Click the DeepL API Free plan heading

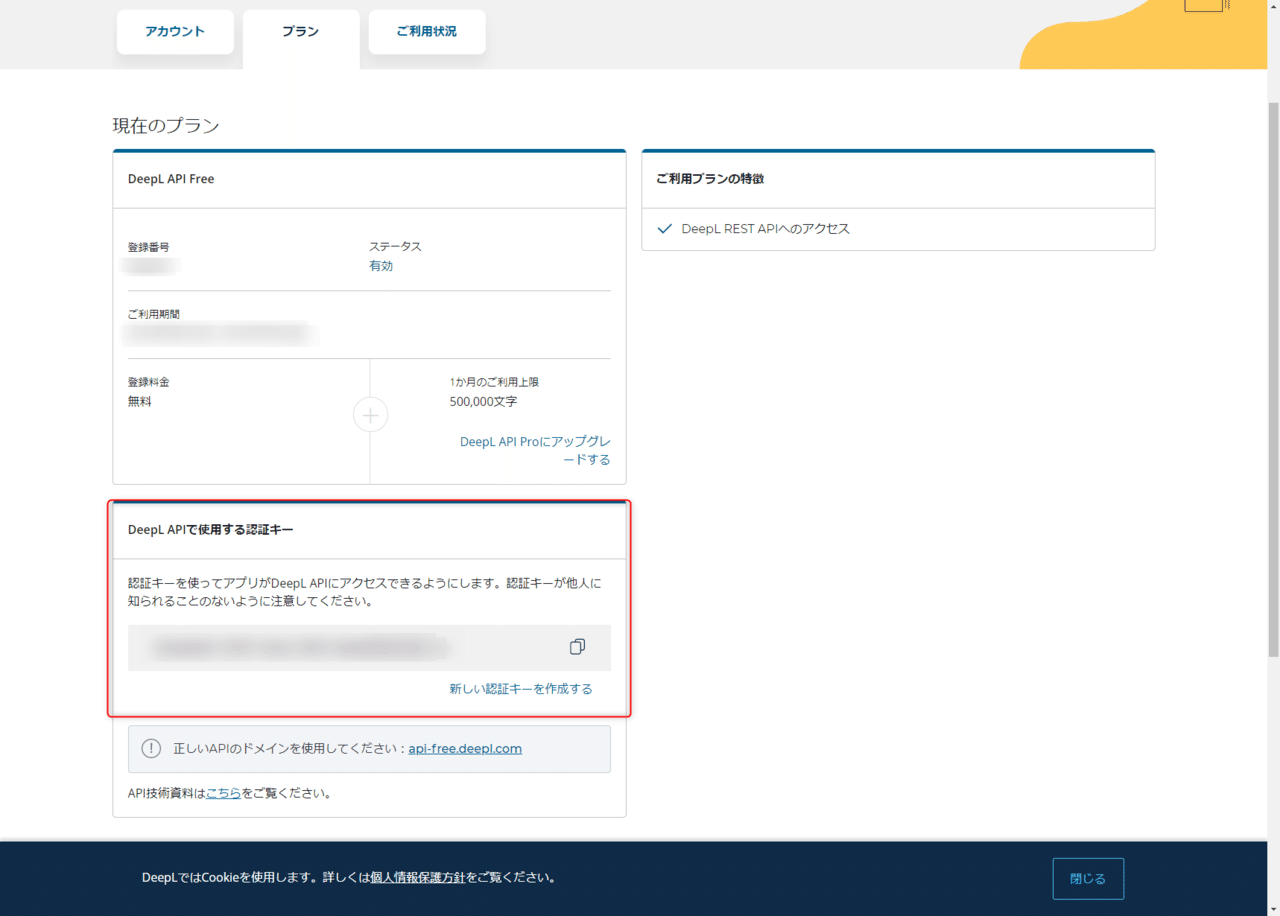(171, 179)
